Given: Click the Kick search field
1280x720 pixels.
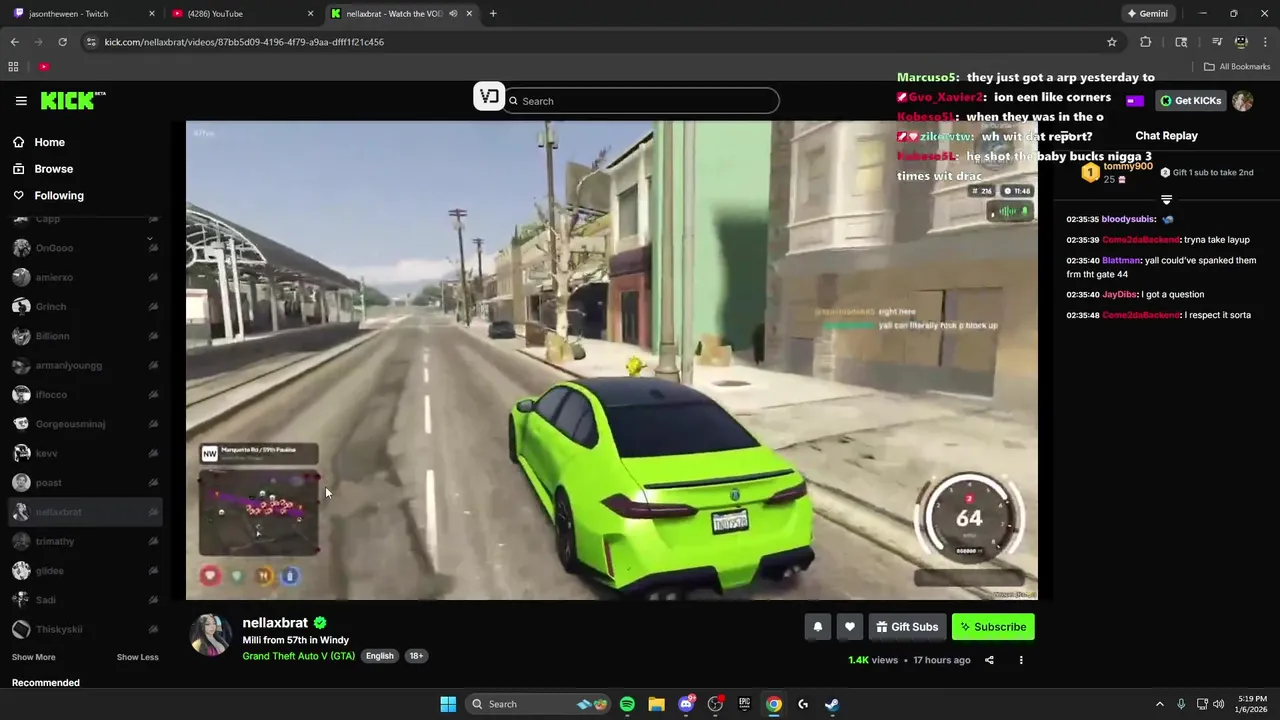Looking at the screenshot, I should (x=641, y=101).
